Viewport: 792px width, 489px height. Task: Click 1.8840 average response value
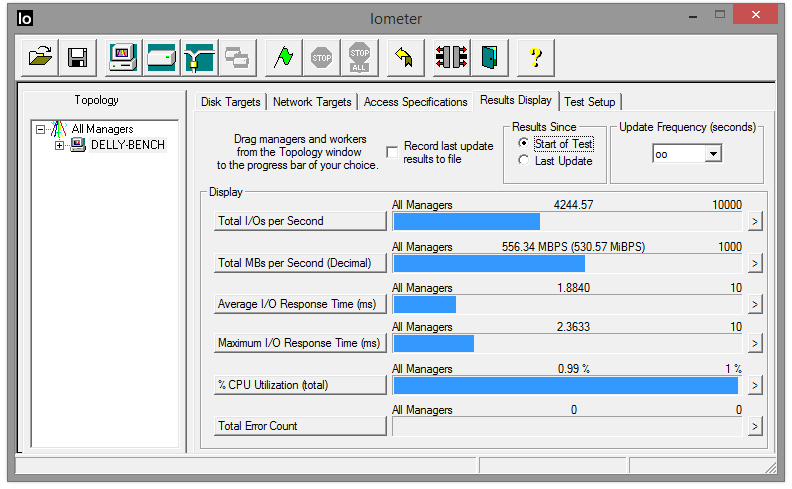click(573, 287)
